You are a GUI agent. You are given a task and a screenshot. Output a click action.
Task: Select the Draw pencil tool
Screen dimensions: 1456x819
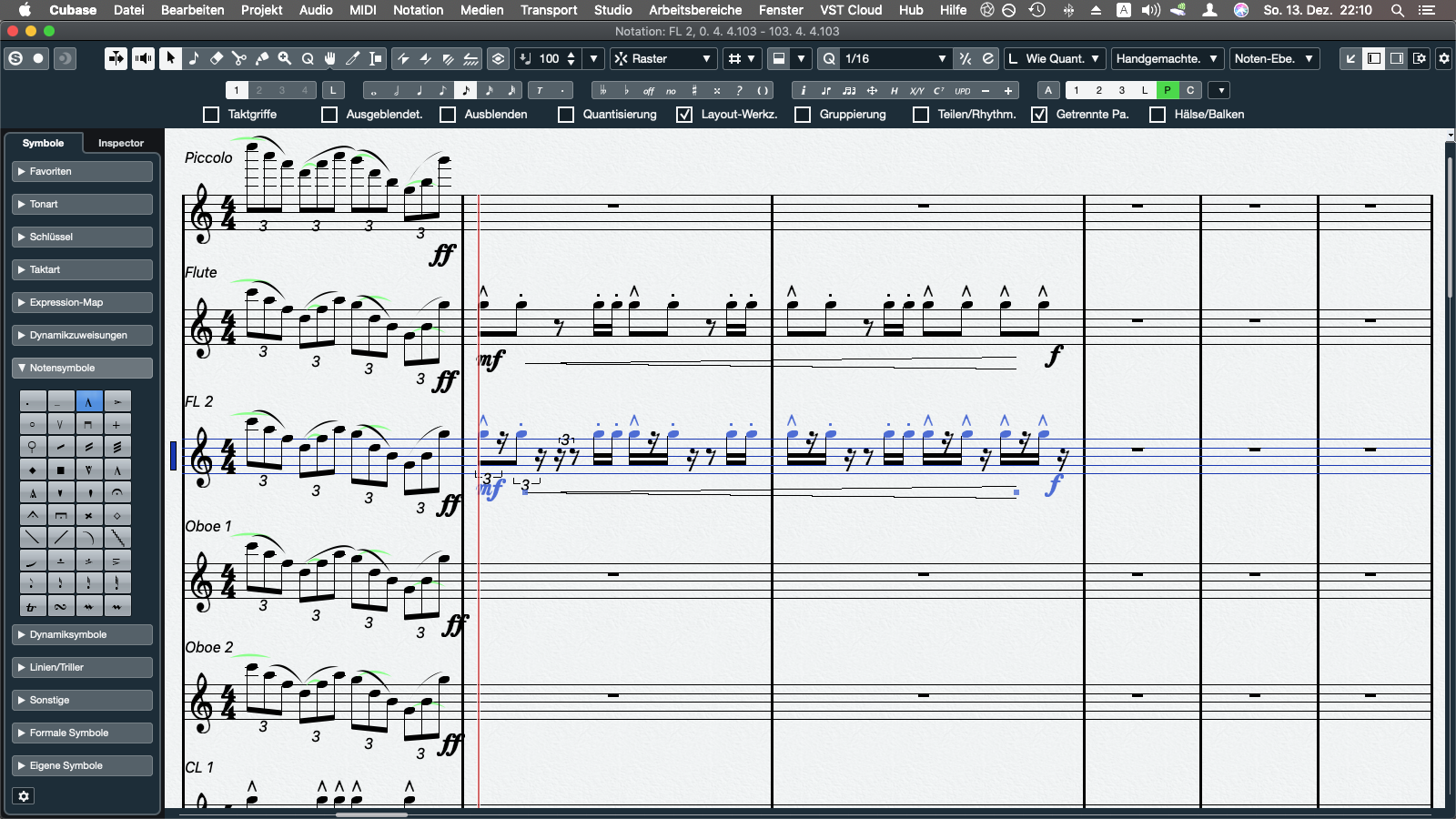353,58
